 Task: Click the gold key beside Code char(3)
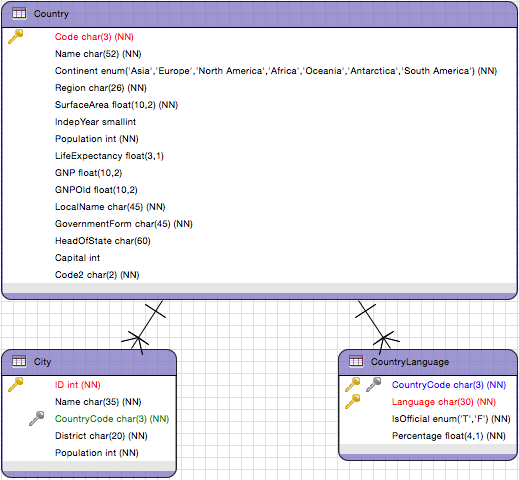tap(16, 36)
